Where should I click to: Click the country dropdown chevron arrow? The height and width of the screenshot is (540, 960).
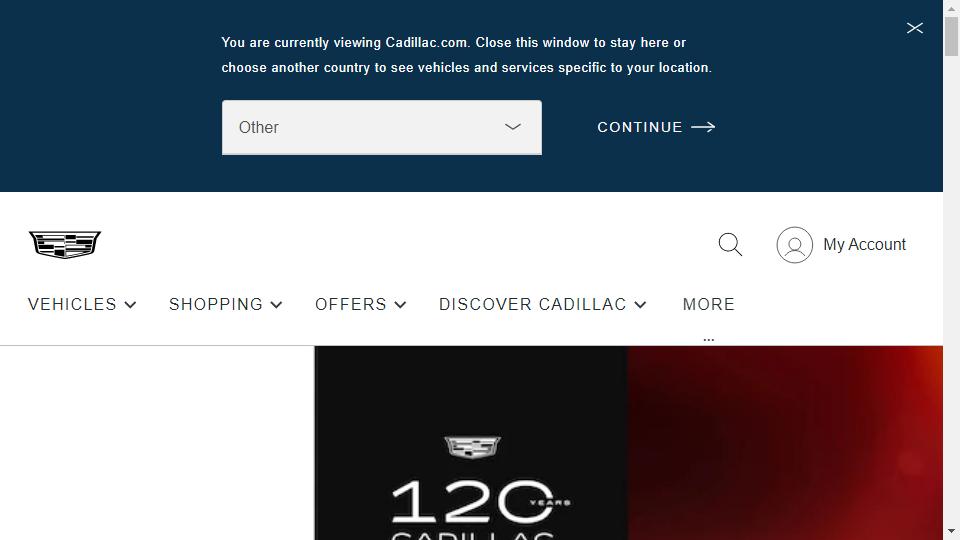click(512, 127)
